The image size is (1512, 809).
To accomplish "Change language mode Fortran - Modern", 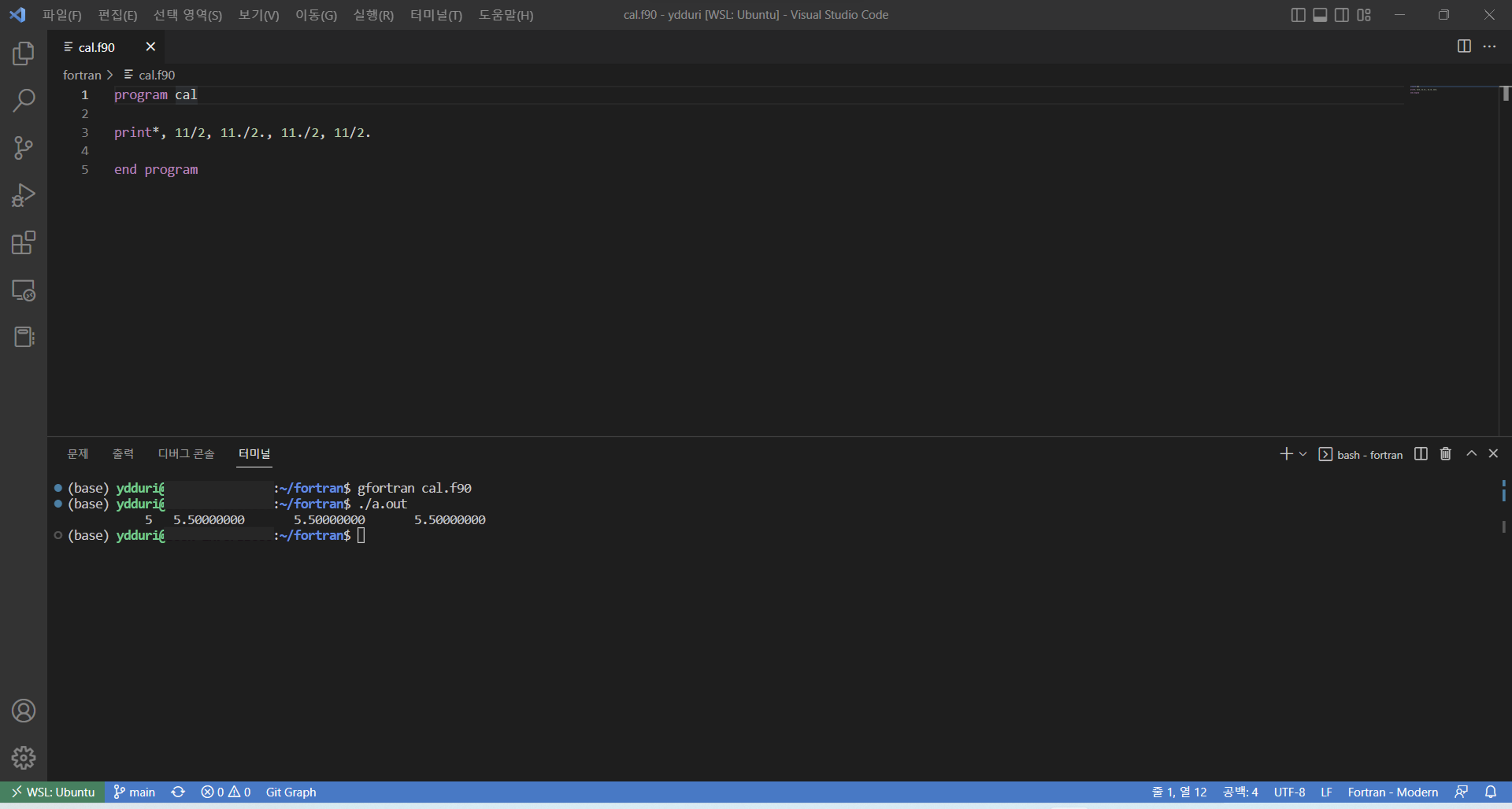I will click(x=1392, y=792).
